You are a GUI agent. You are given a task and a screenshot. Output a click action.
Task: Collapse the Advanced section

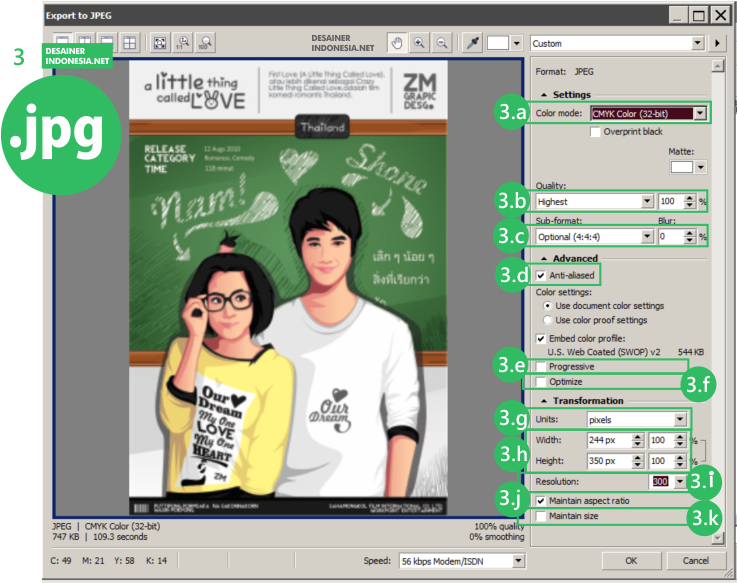click(544, 259)
